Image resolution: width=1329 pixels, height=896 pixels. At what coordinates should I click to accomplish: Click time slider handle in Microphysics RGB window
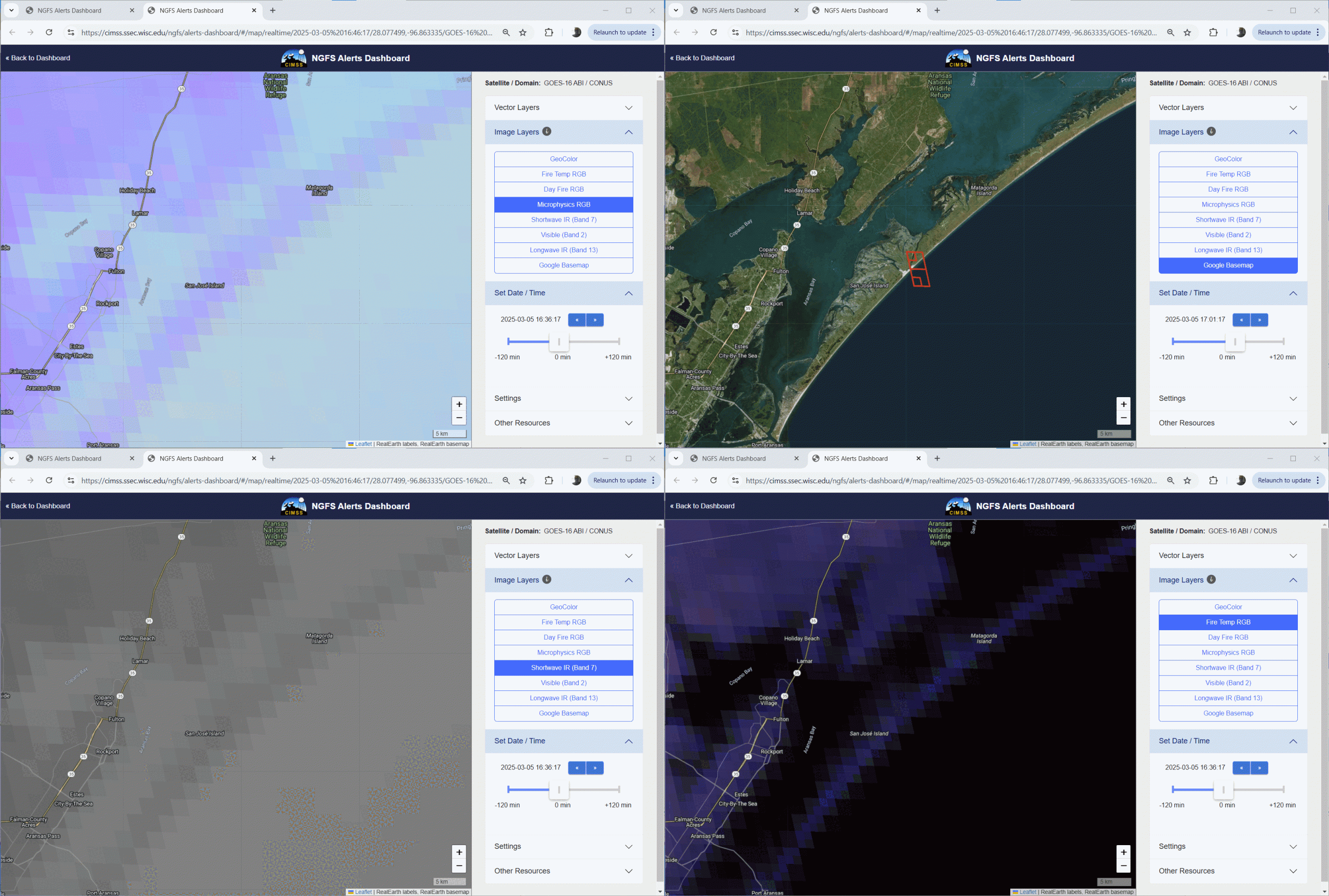coord(559,342)
